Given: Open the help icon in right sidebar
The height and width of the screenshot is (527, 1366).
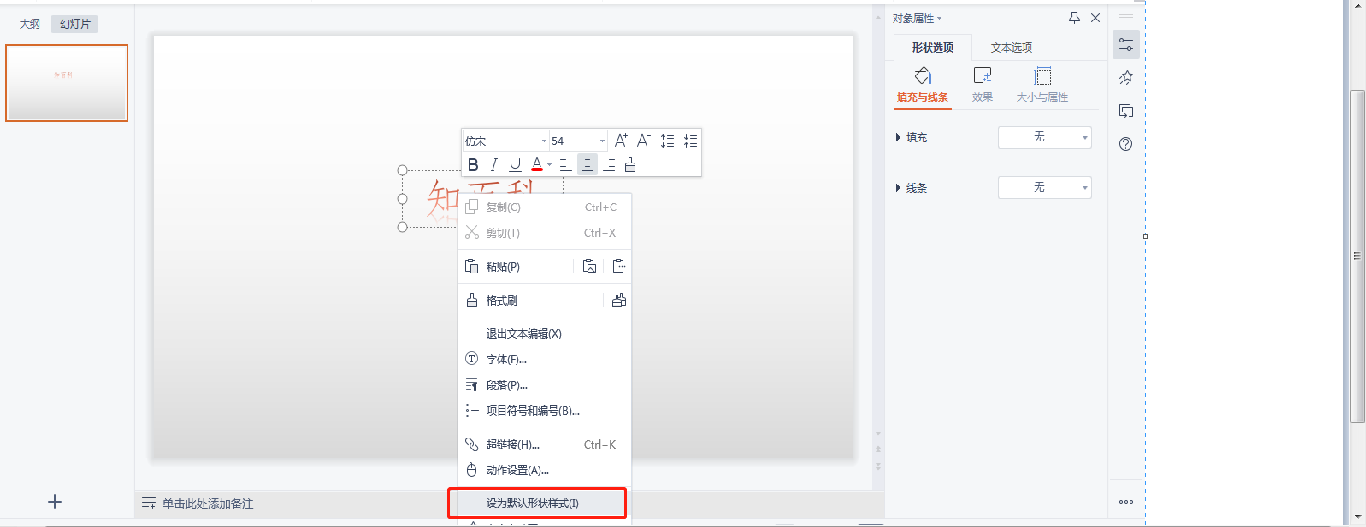Looking at the screenshot, I should click(x=1126, y=144).
